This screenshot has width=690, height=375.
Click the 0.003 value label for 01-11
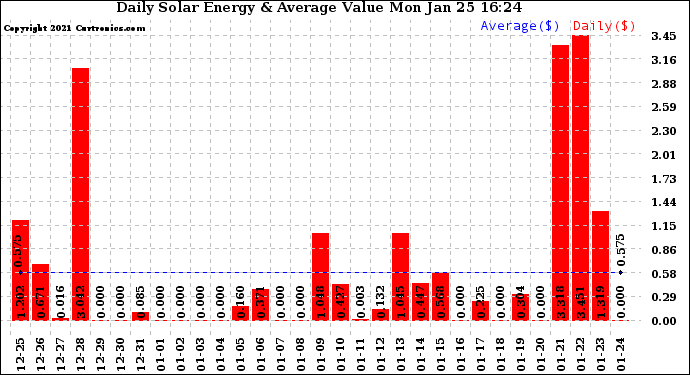pos(360,302)
